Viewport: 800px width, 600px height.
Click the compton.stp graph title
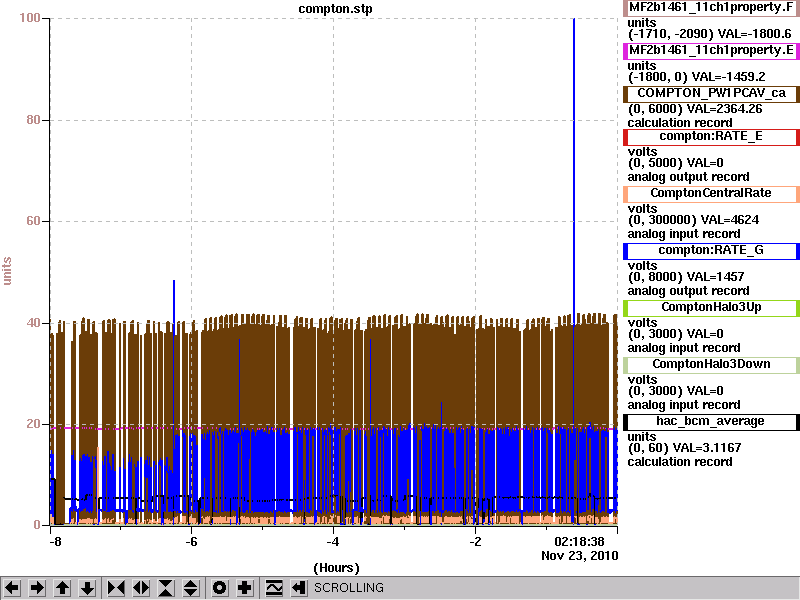pyautogui.click(x=335, y=9)
